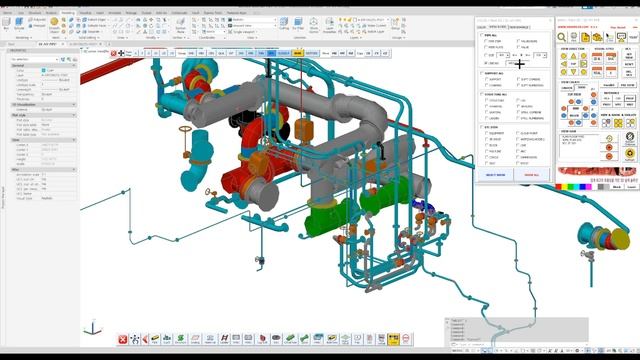The height and width of the screenshot is (360, 640).
Task: Click the Culling icon in ribbon
Action: click(284, 23)
